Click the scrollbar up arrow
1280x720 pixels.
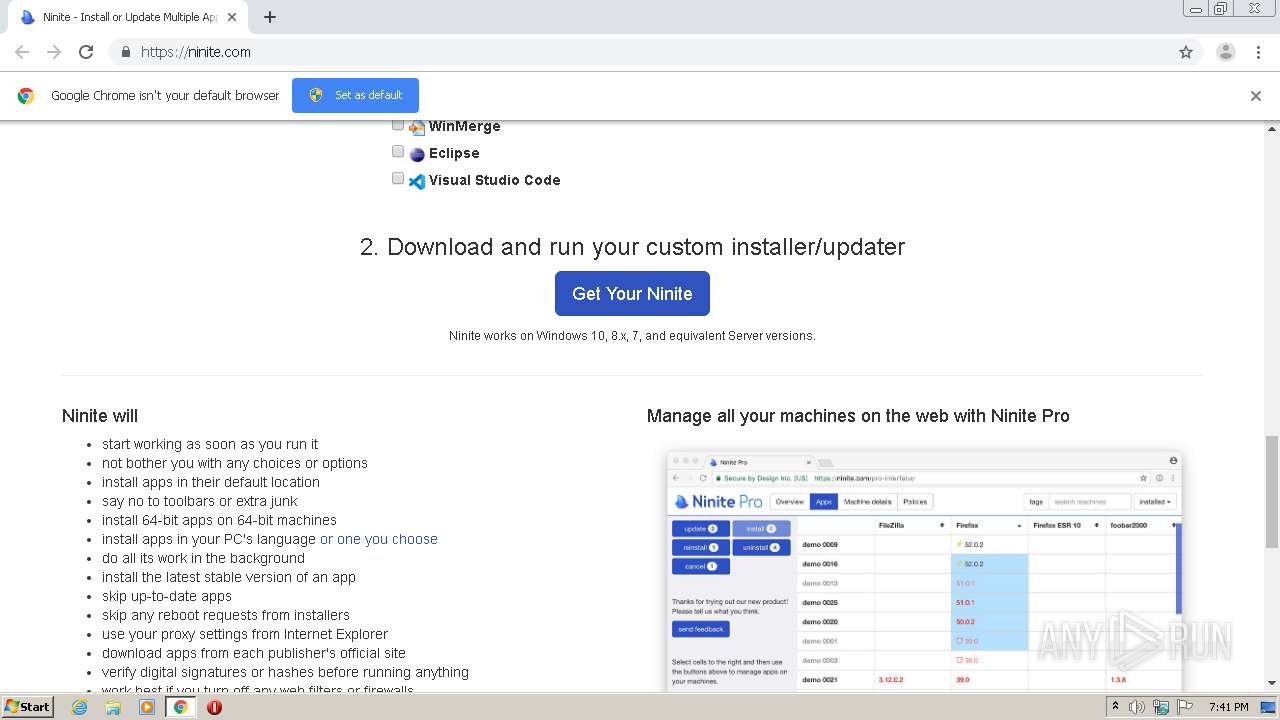1272,129
